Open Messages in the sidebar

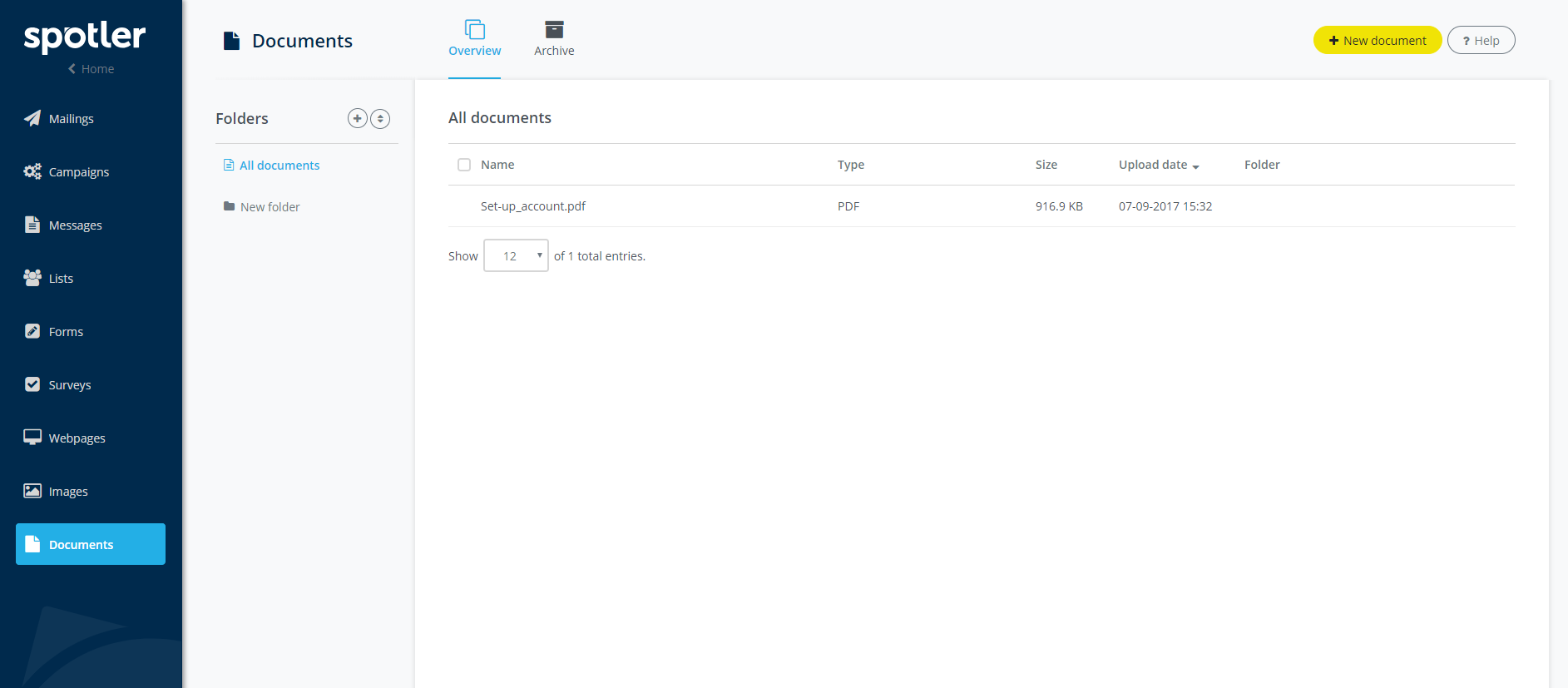pos(75,225)
